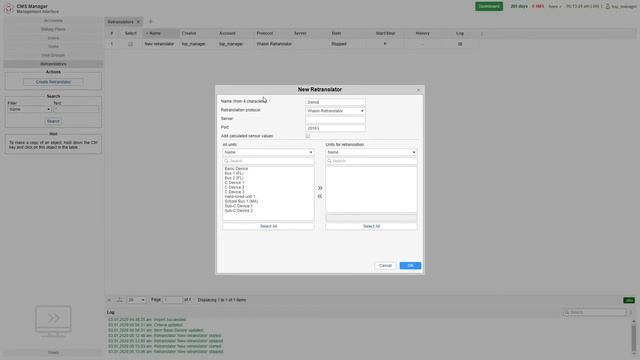Confirm the dialog with OK button
The height and width of the screenshot is (360, 640).
coord(410,266)
